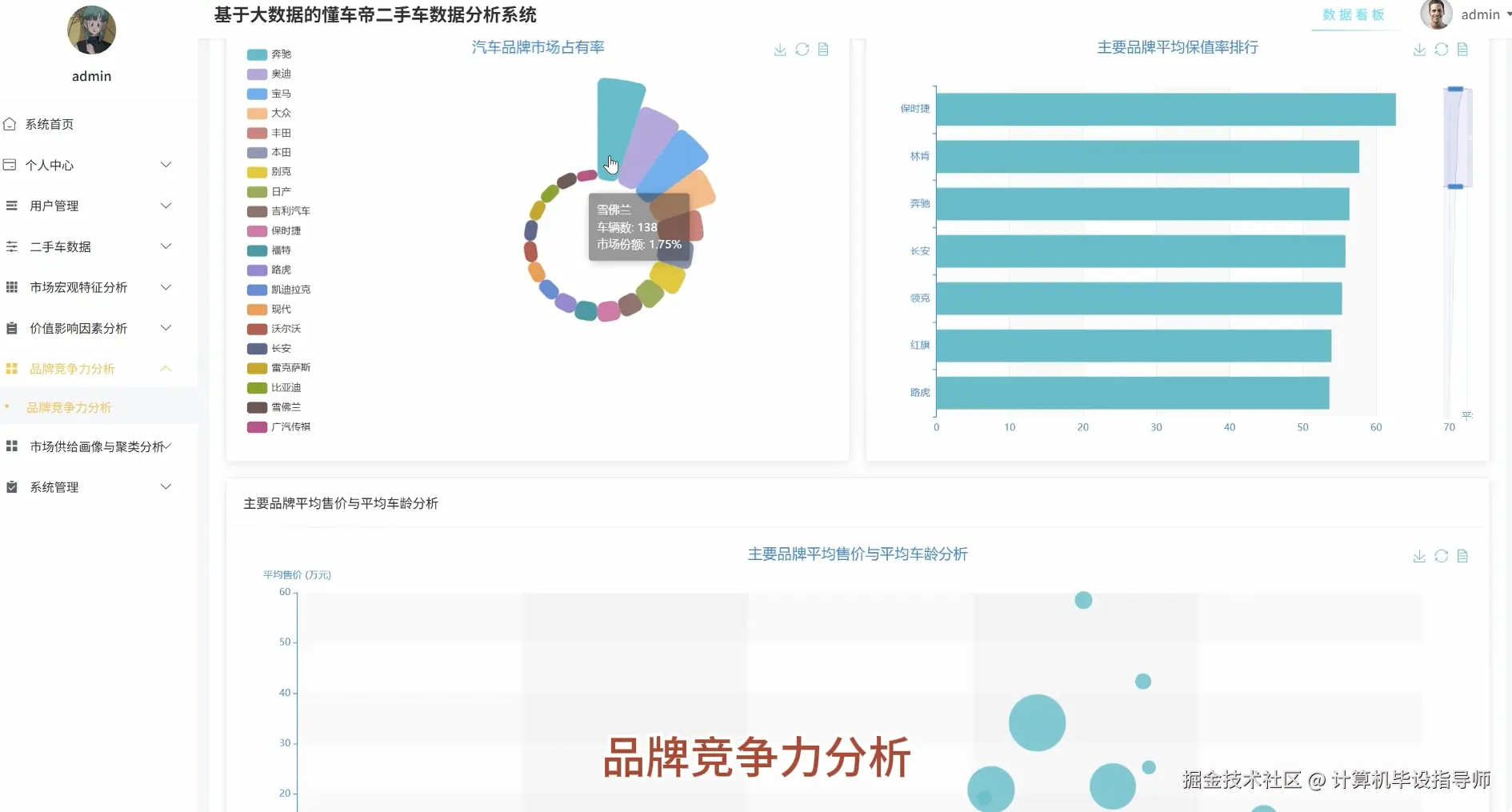Click the 市场供给画像与聚类分析 icon
1512x812 pixels.
click(x=12, y=446)
